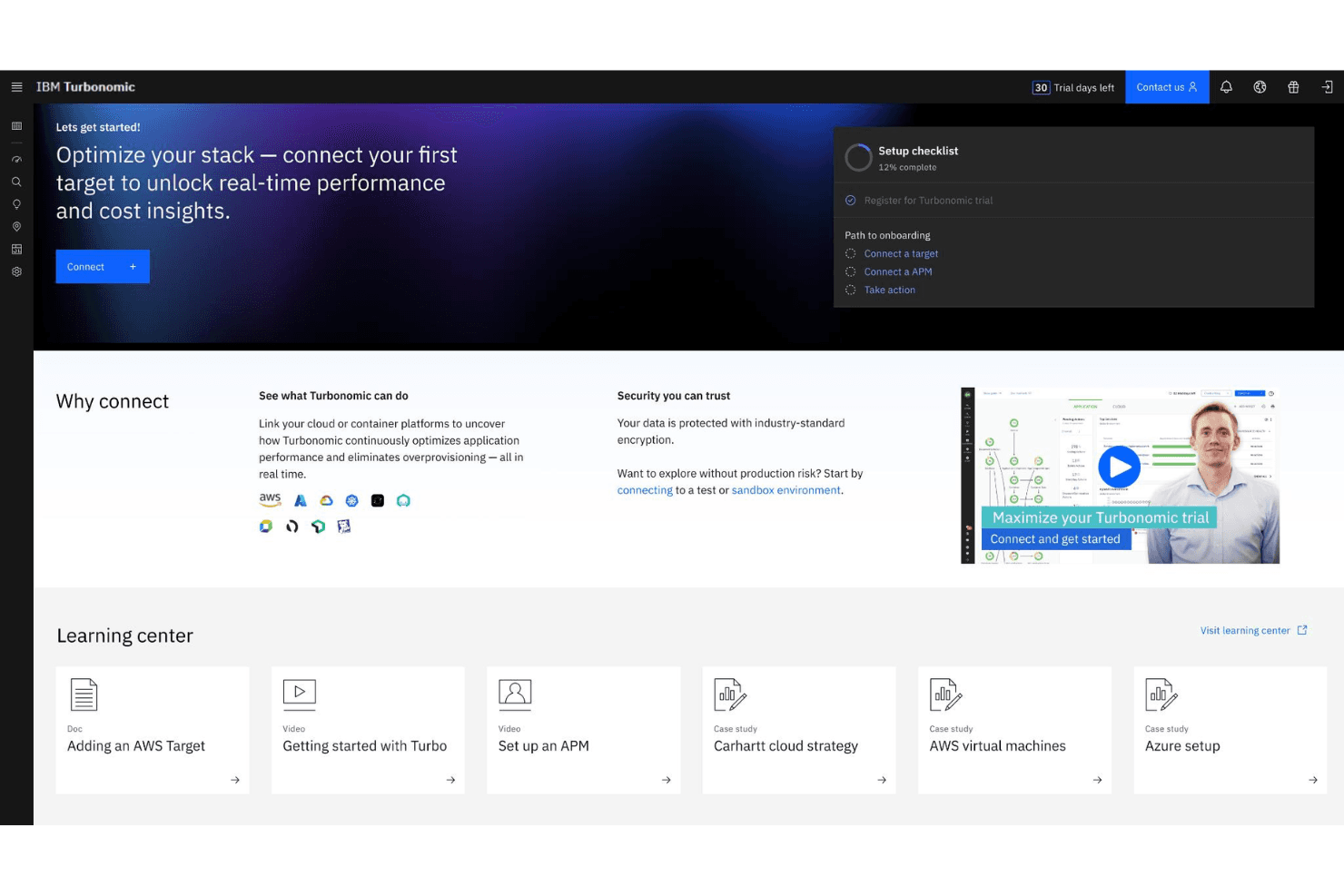
Task: Open Connect a target checklist item
Action: click(901, 253)
